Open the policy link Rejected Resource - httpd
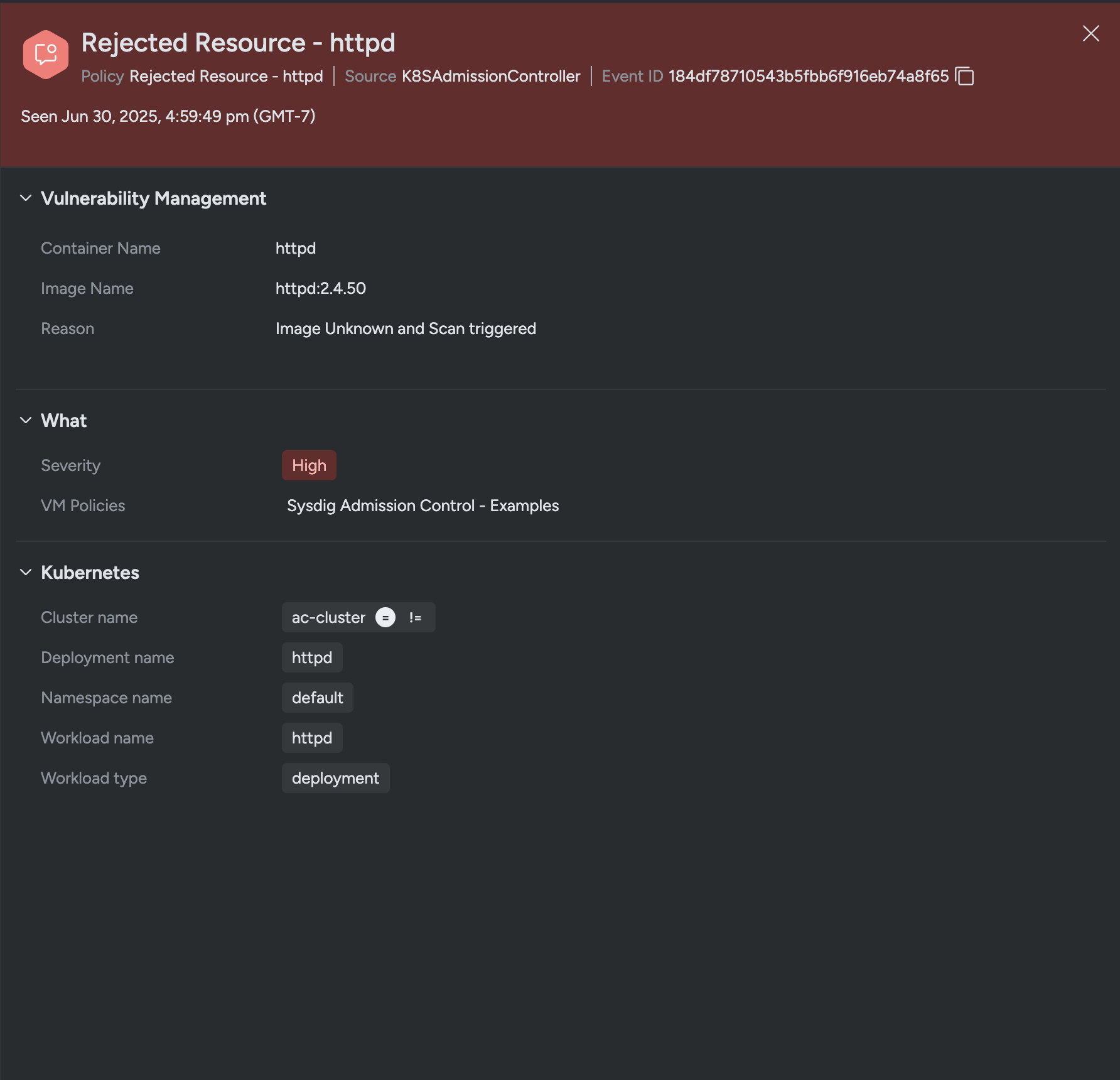This screenshot has height=1080, width=1120. coord(226,76)
